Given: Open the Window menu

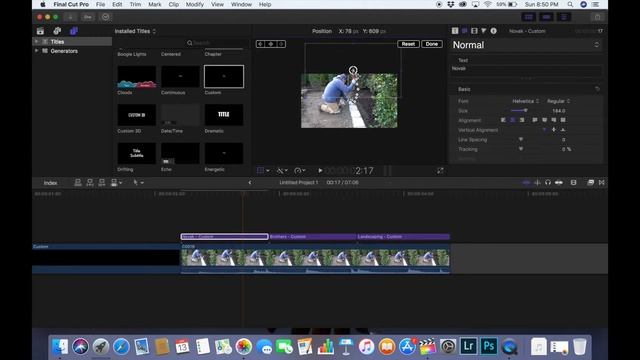Looking at the screenshot, I should (241, 4).
